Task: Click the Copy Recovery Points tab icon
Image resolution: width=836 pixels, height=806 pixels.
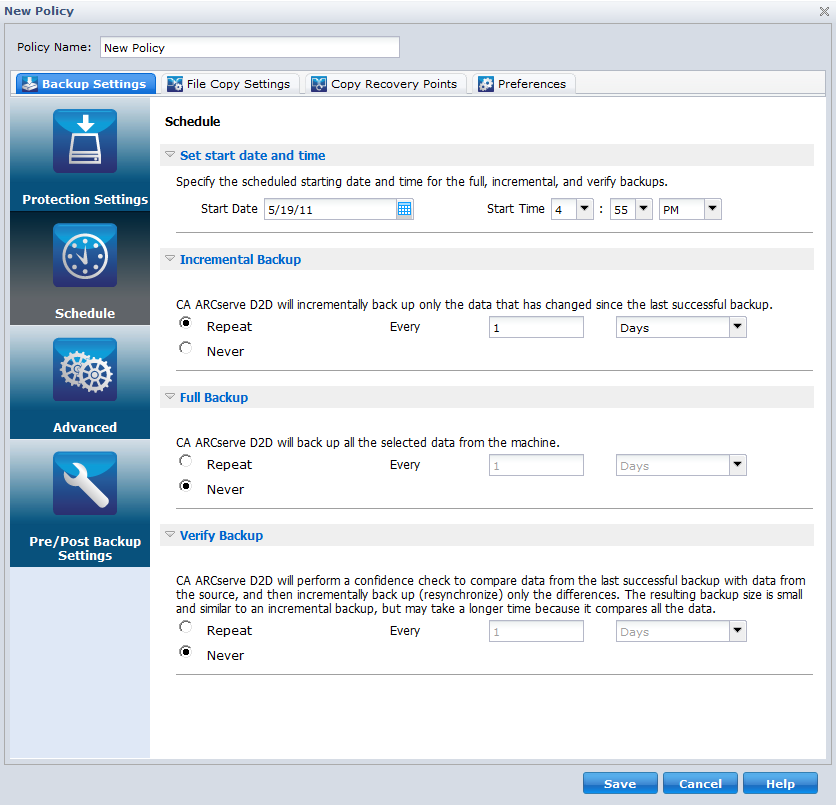Action: pos(318,83)
